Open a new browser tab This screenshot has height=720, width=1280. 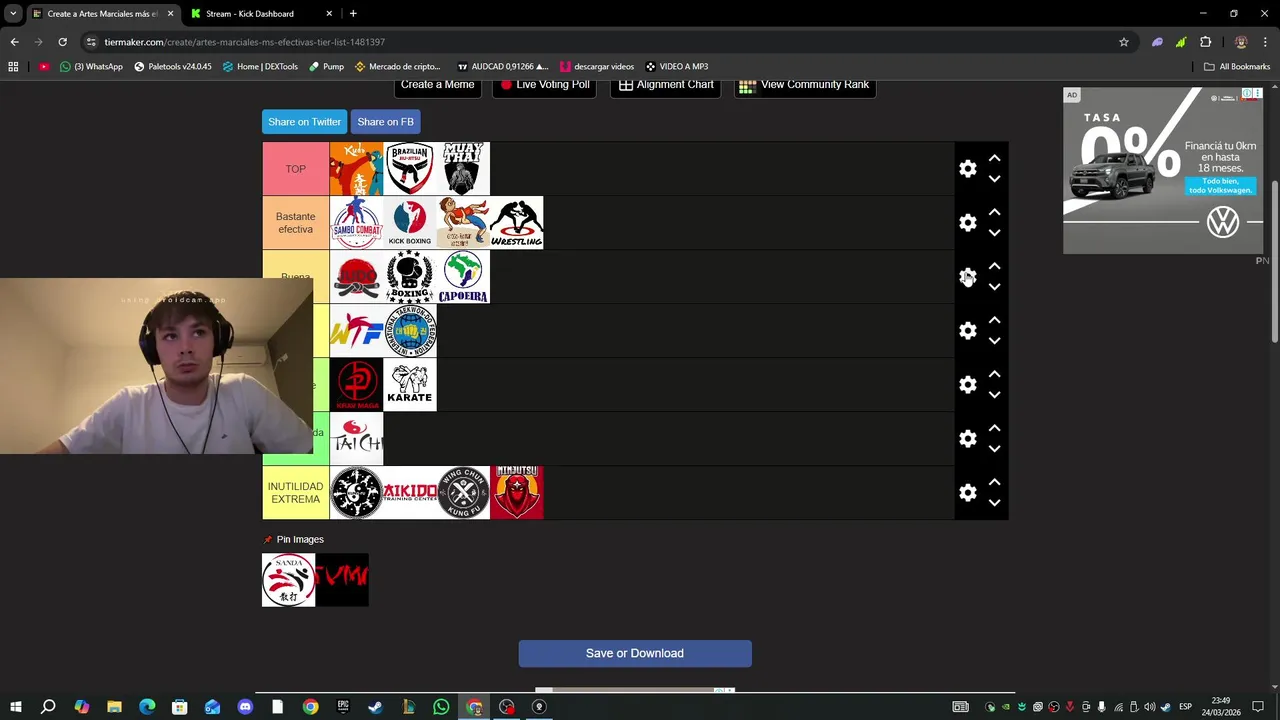(353, 14)
